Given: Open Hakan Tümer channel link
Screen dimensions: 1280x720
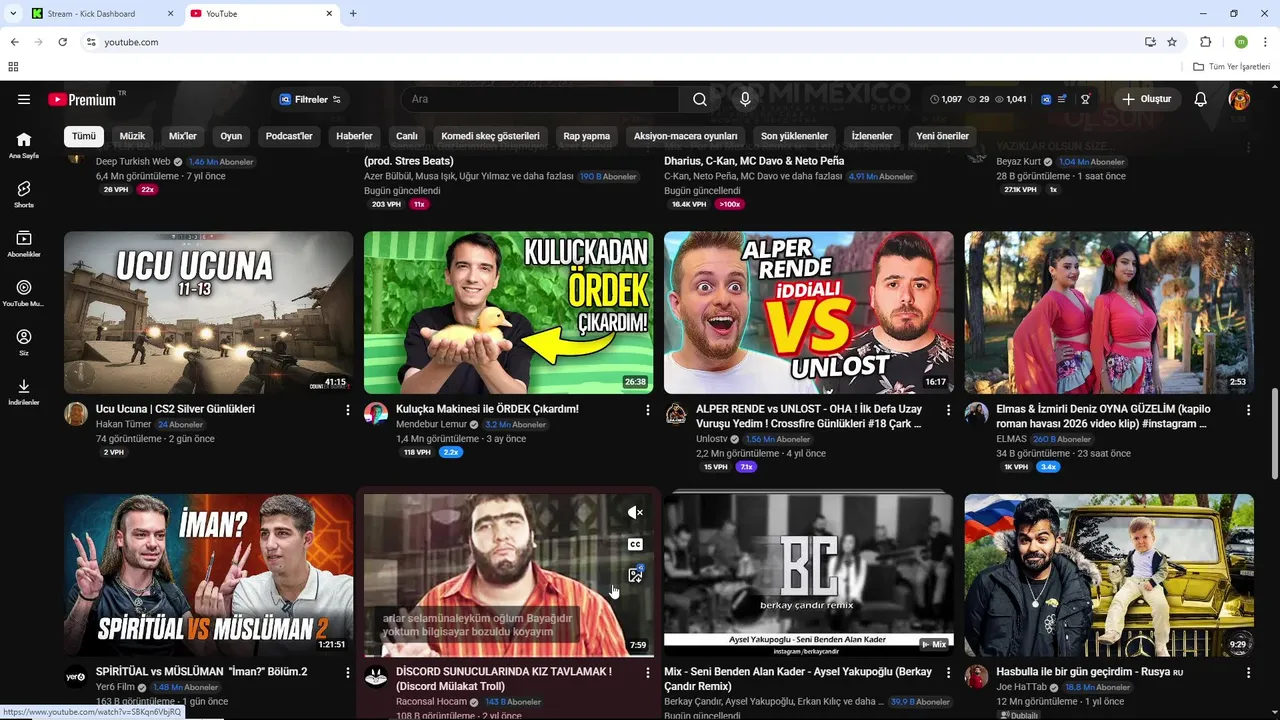Looking at the screenshot, I should 123,424.
